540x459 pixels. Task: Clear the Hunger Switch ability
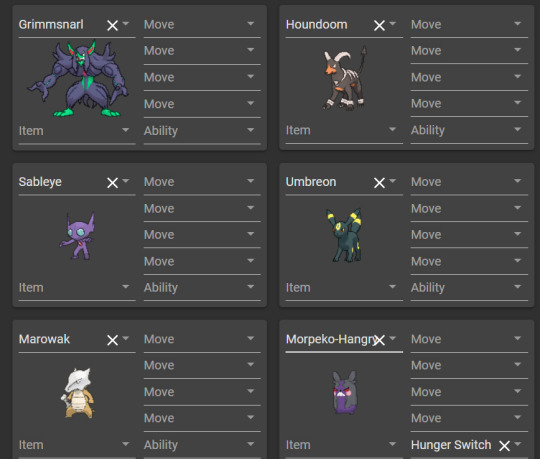pyautogui.click(x=504, y=445)
